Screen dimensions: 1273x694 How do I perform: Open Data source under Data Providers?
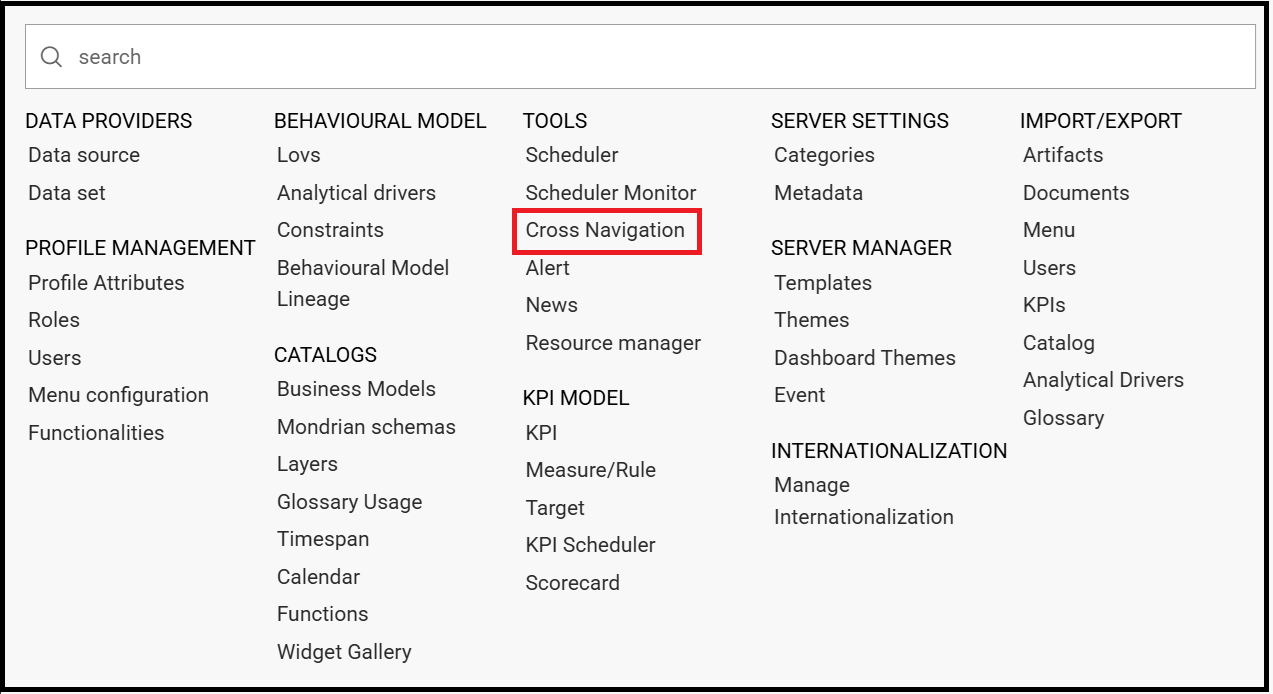[84, 155]
